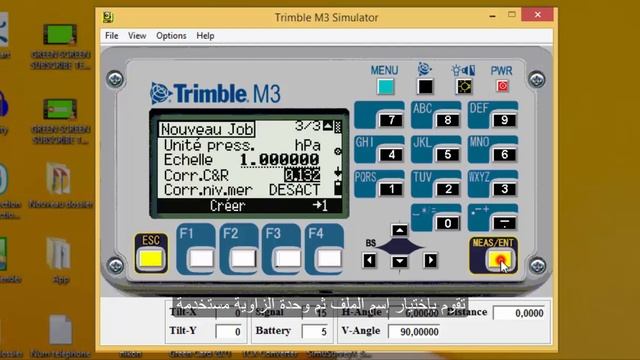Minimize the Trimble M3 Simulator window
This screenshot has width=640, height=360.
pos(493,16)
